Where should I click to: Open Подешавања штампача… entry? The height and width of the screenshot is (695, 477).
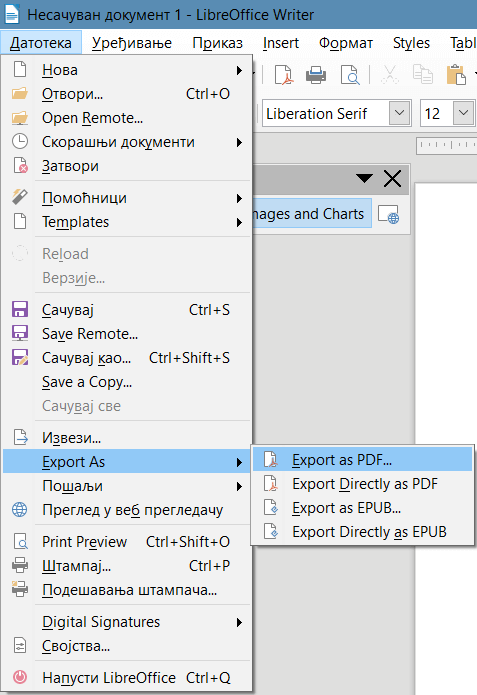(128, 590)
